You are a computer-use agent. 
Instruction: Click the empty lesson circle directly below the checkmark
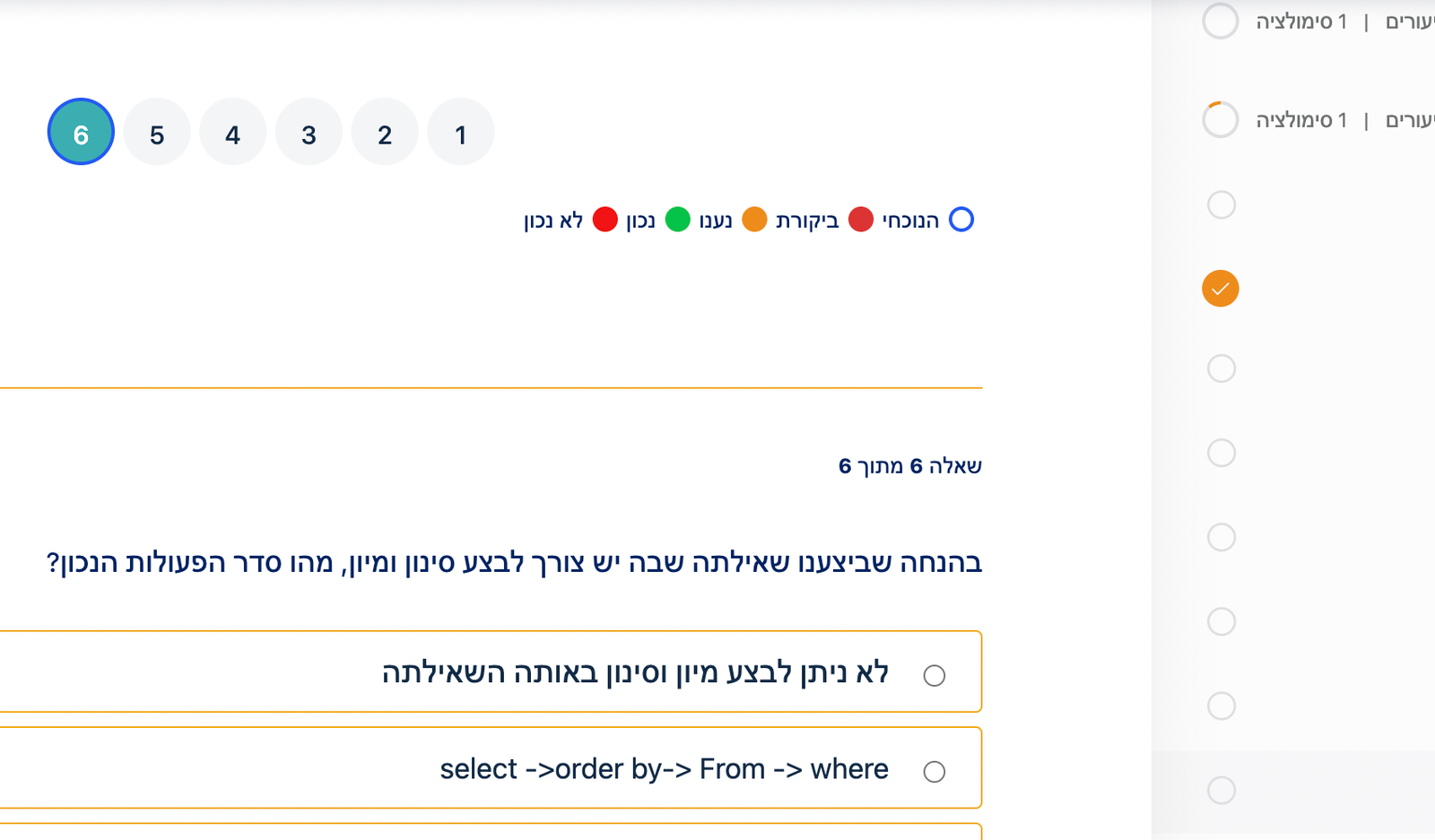[x=1221, y=368]
